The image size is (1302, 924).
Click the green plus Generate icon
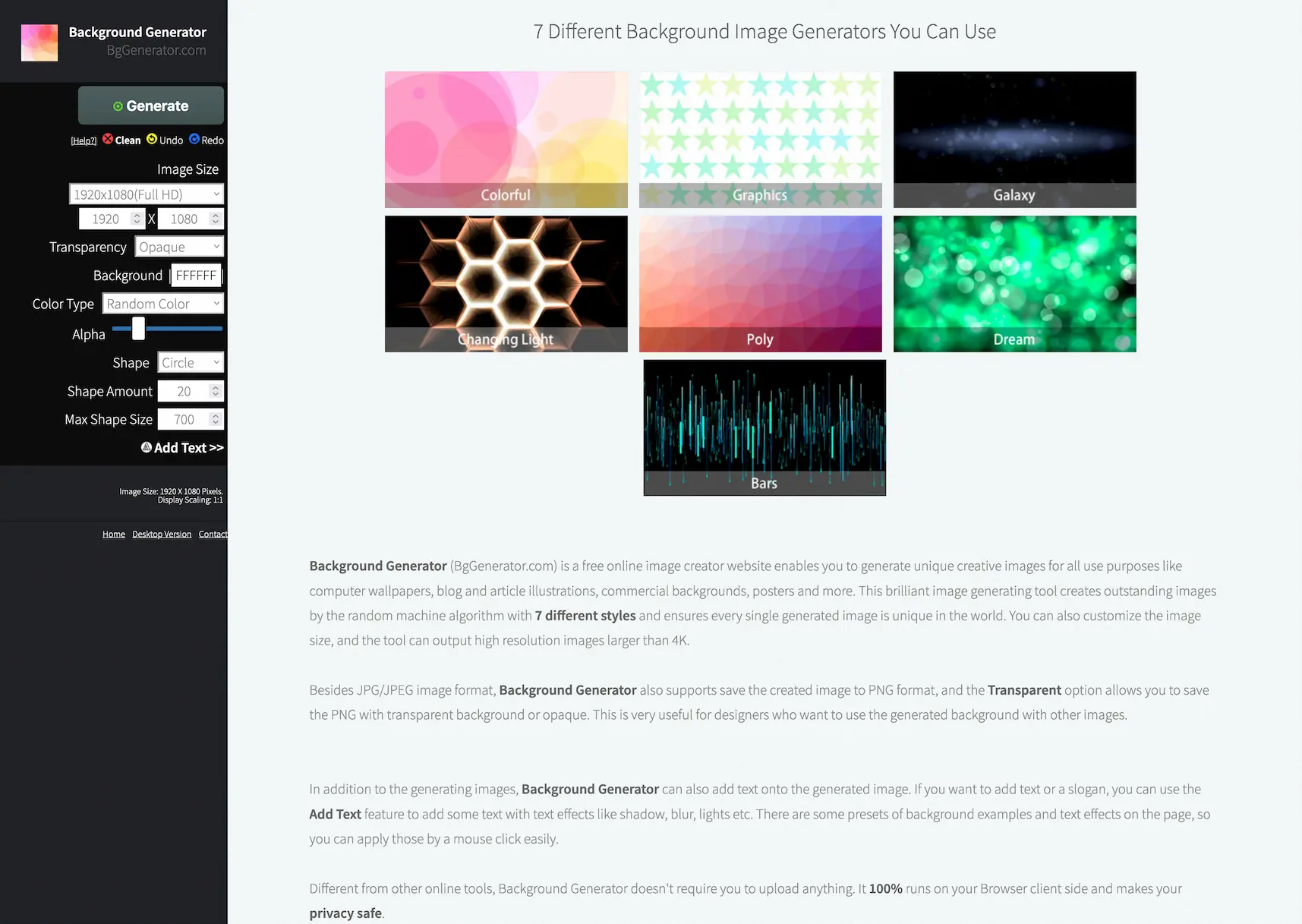click(x=117, y=106)
